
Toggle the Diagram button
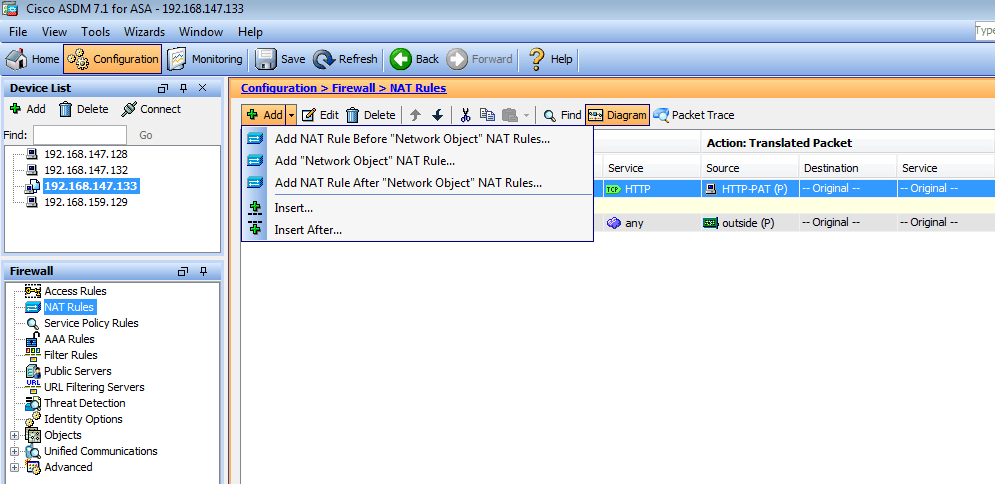(x=617, y=115)
